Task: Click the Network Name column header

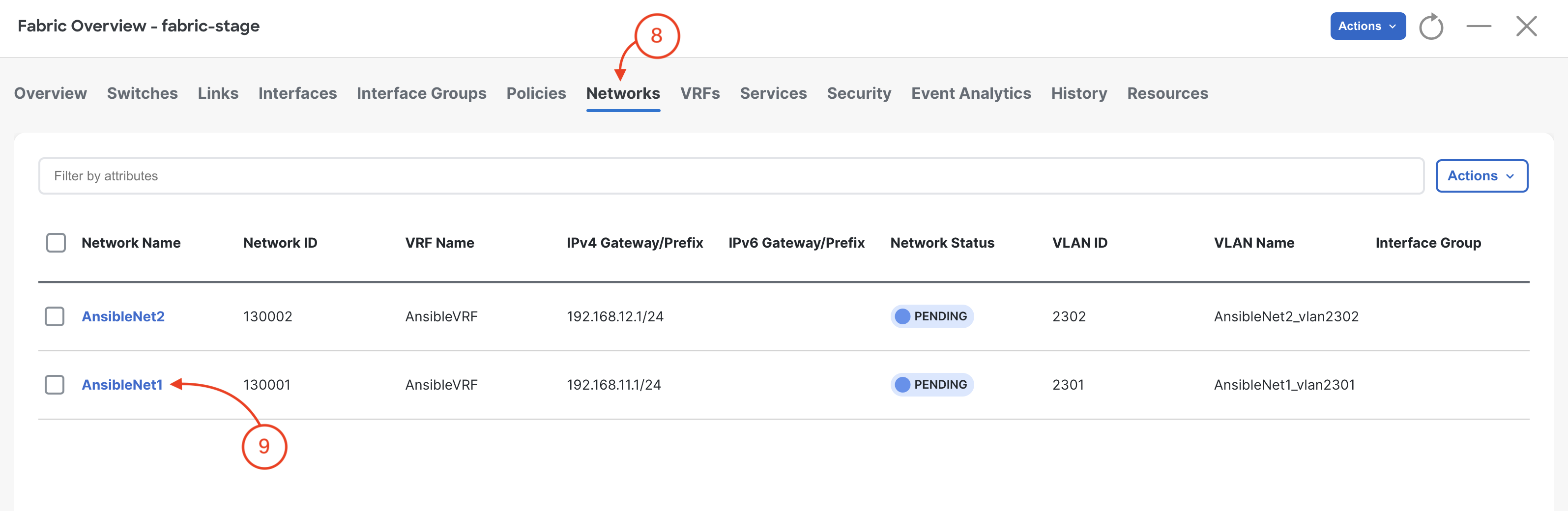Action: tap(131, 243)
